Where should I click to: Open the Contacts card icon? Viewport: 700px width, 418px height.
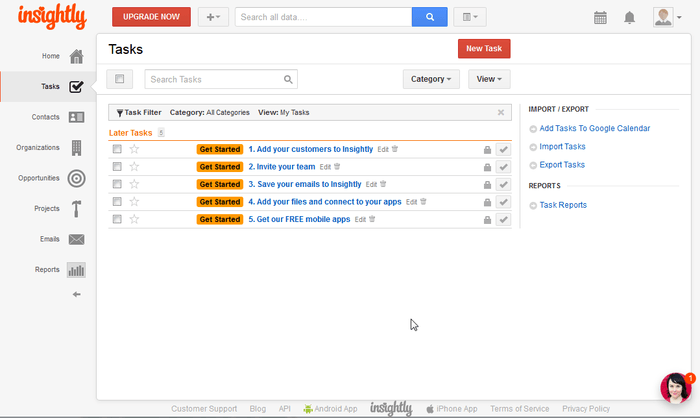click(76, 117)
